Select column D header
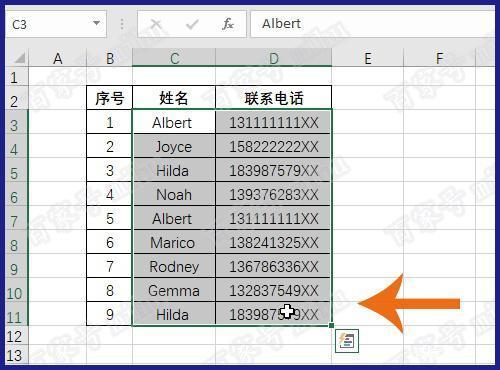 274,58
